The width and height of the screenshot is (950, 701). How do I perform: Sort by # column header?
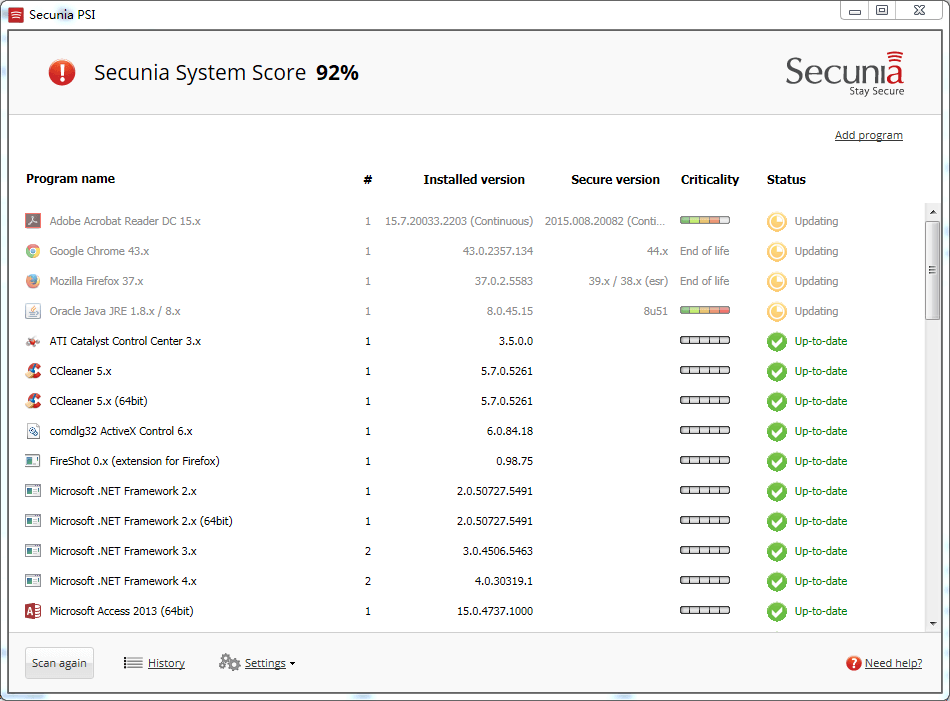[368, 179]
